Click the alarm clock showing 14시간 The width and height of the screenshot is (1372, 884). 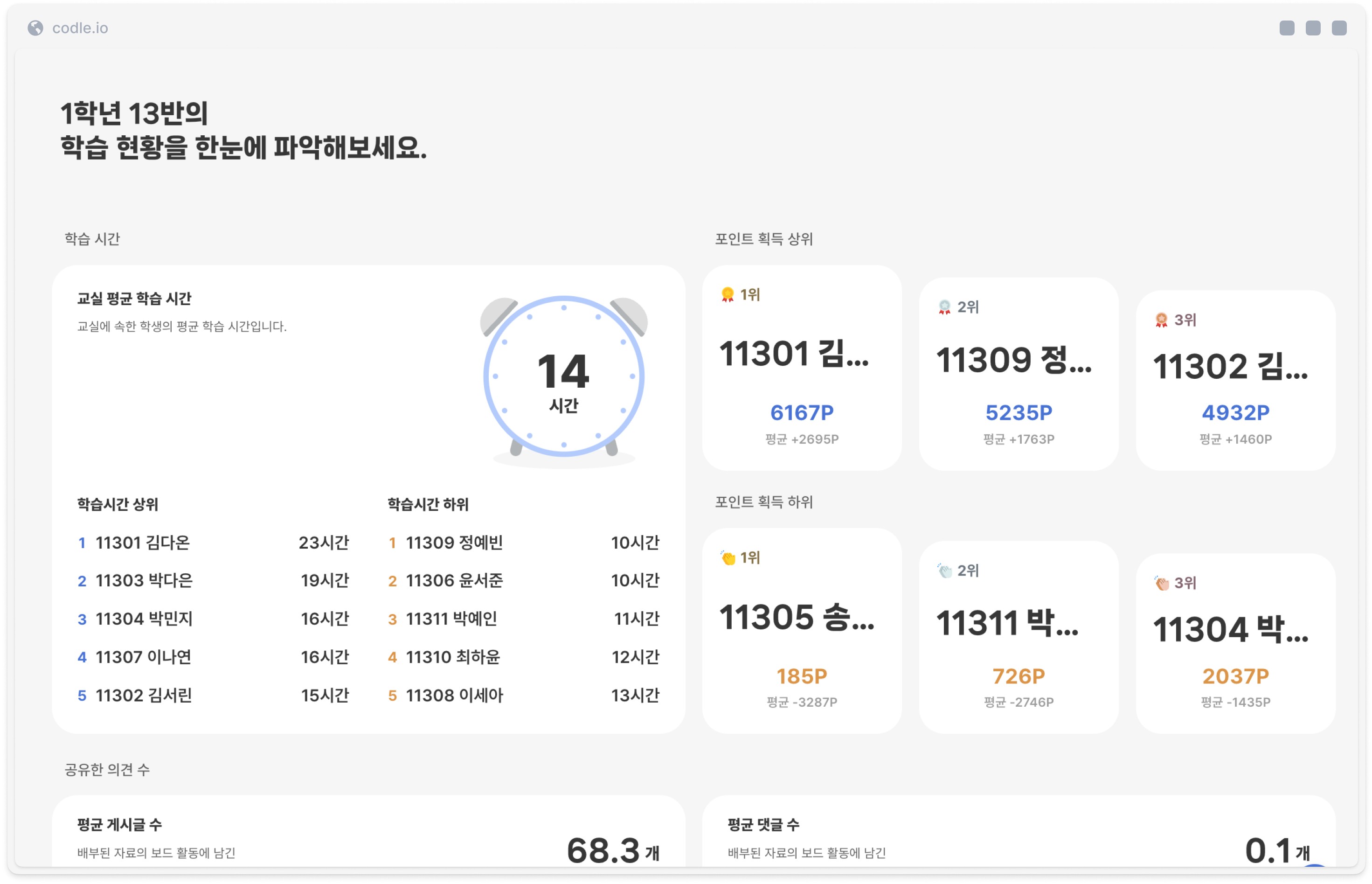tap(563, 377)
